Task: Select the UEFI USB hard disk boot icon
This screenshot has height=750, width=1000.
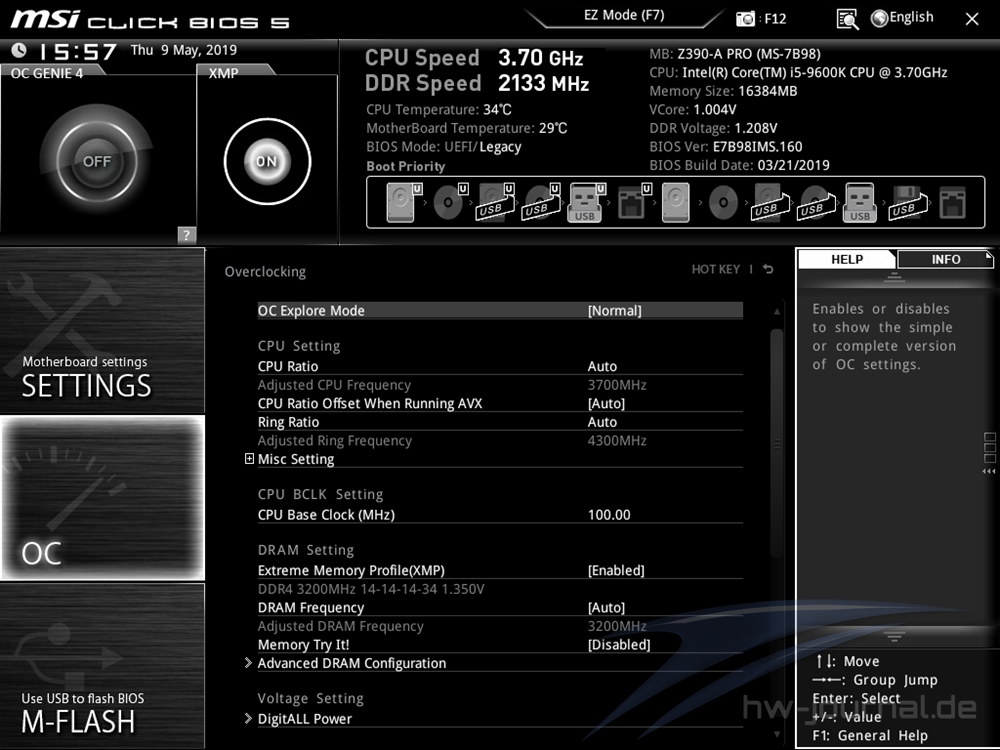Action: pyautogui.click(x=496, y=202)
